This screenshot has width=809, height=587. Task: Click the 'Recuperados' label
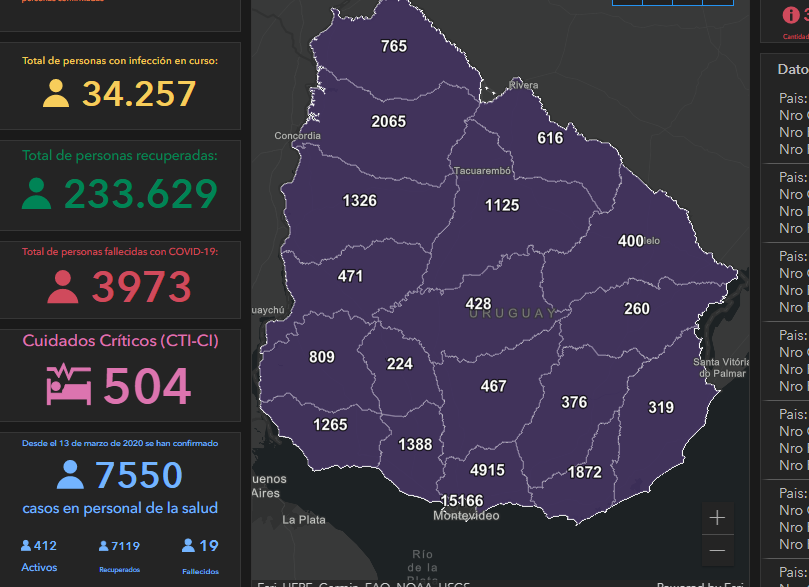click(x=120, y=569)
